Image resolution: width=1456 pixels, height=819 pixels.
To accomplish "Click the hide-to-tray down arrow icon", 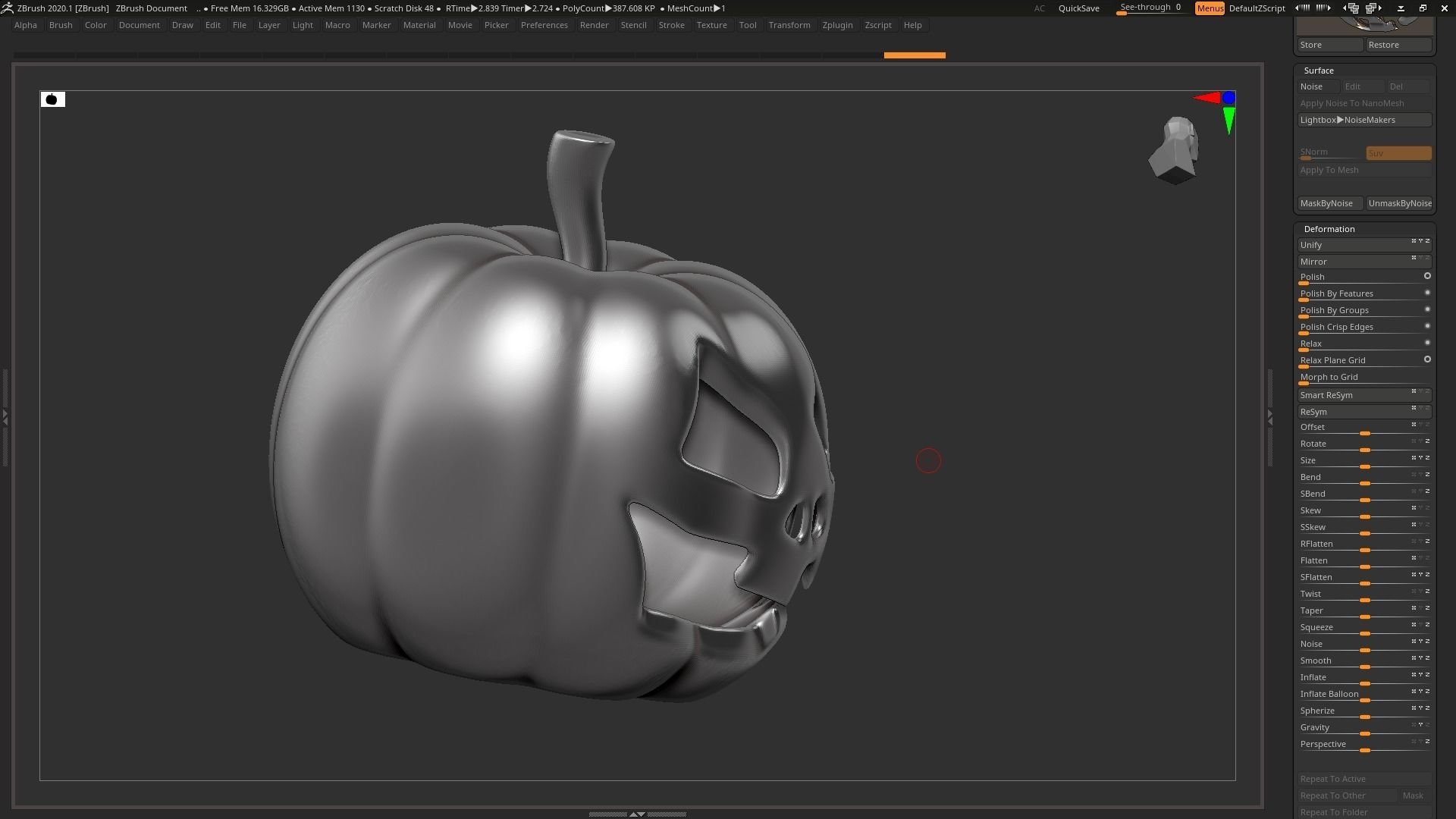I will pyautogui.click(x=1401, y=8).
